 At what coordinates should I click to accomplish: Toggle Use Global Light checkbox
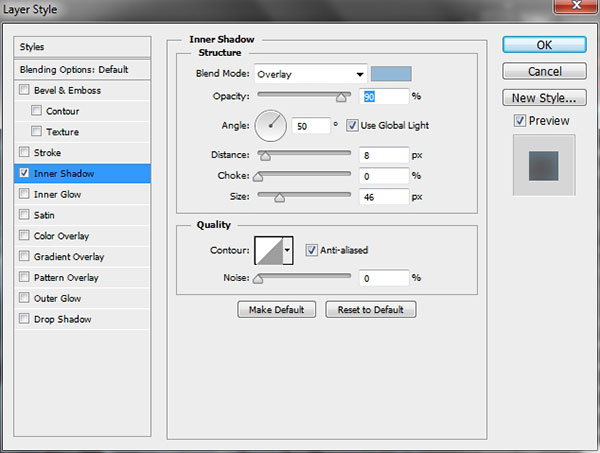pyautogui.click(x=352, y=125)
